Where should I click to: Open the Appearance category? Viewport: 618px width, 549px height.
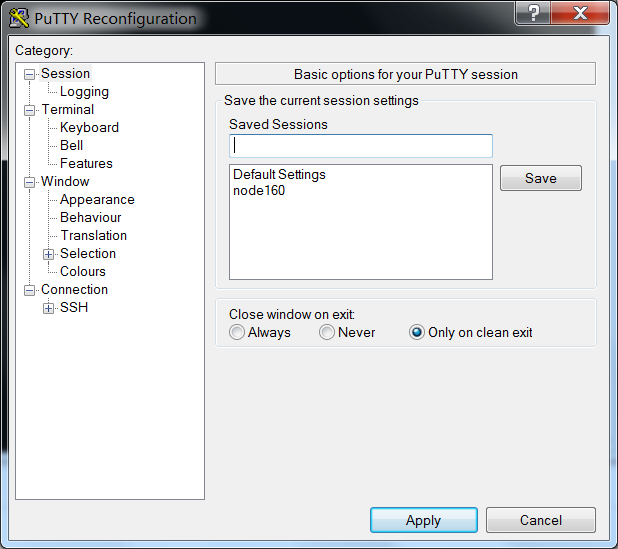(97, 199)
